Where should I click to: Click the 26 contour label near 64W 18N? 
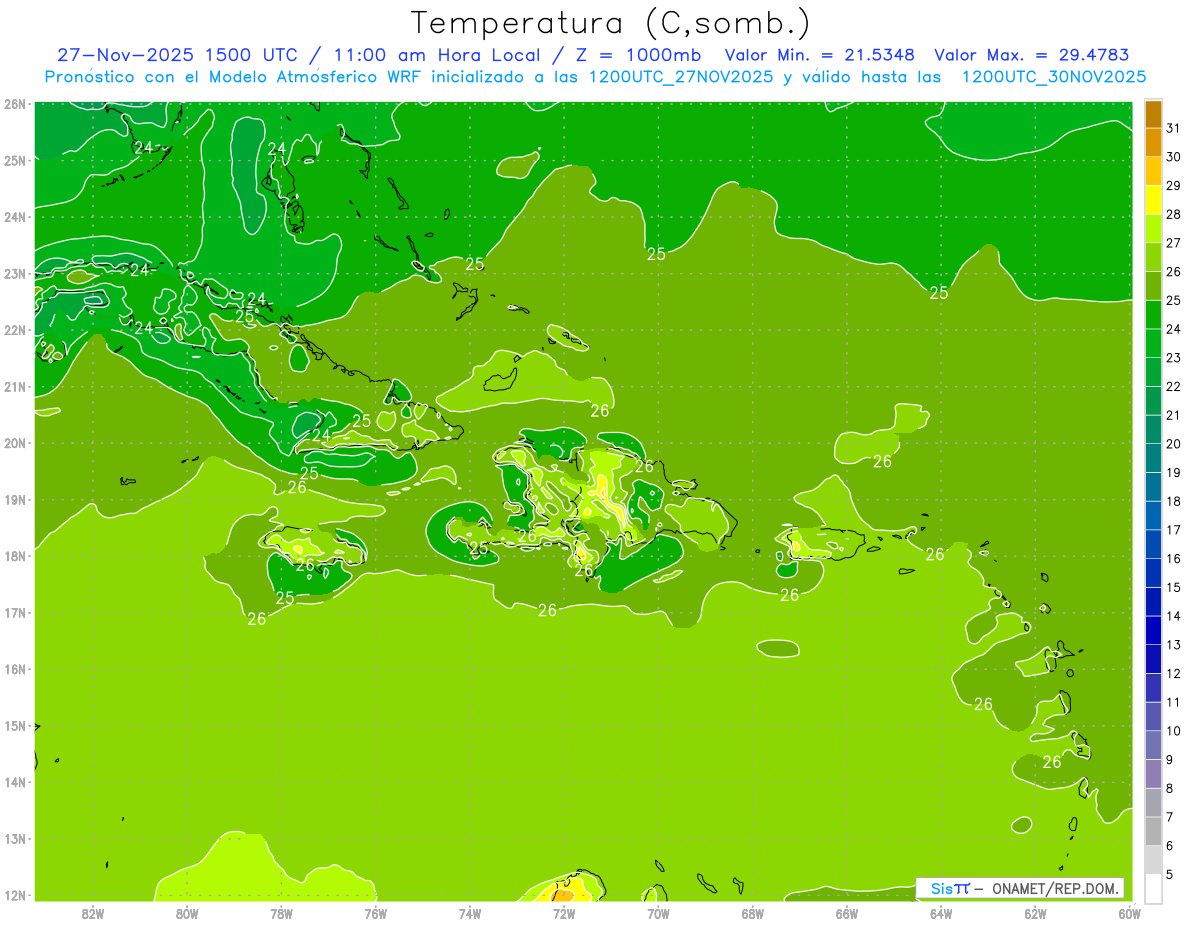pyautogui.click(x=935, y=554)
